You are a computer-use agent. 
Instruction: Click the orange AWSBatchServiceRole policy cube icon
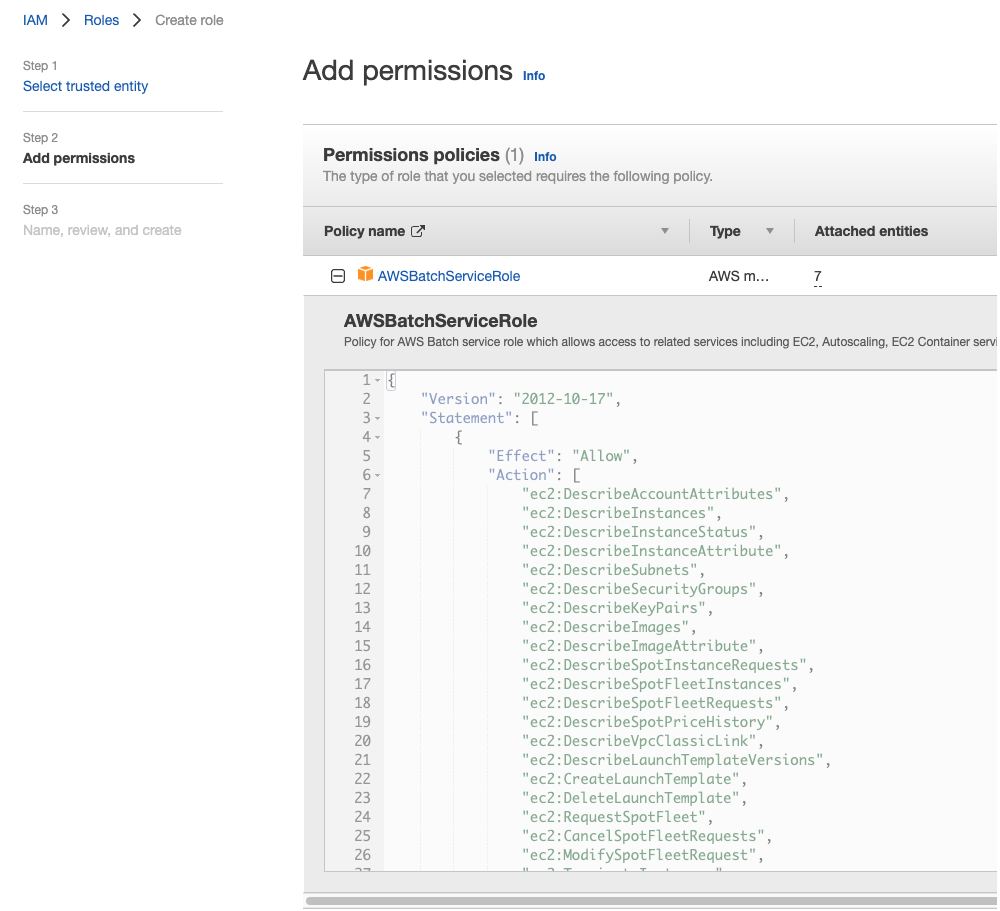coord(365,275)
